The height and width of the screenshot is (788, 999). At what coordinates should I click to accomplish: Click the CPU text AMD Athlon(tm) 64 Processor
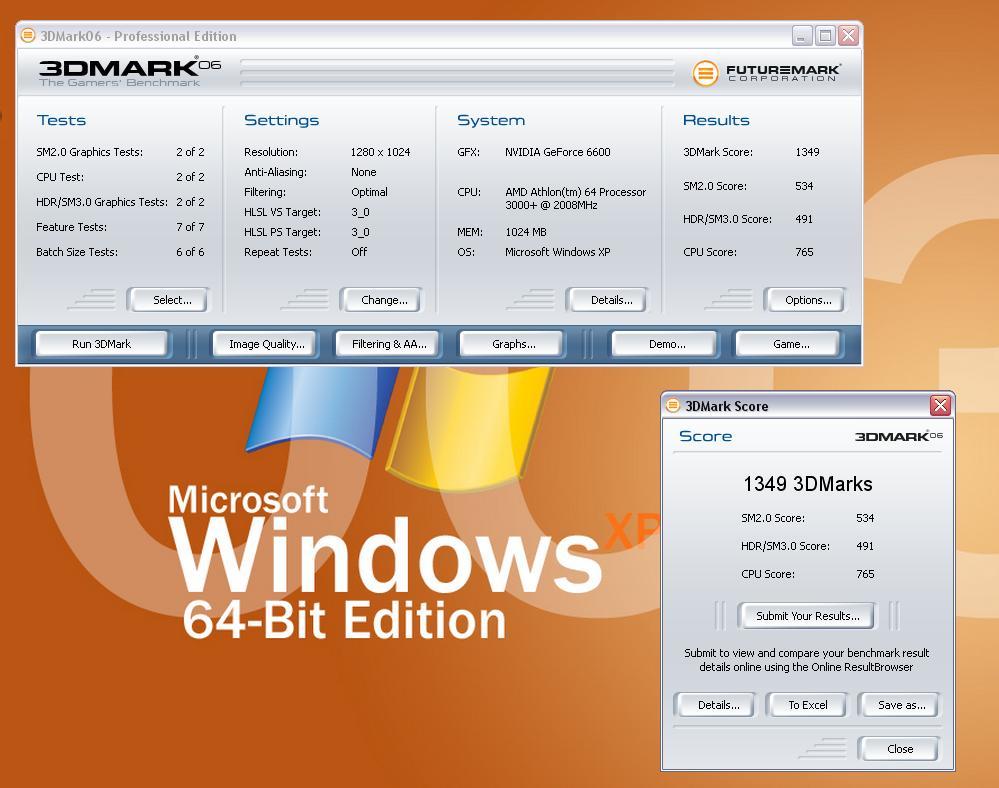click(x=575, y=192)
